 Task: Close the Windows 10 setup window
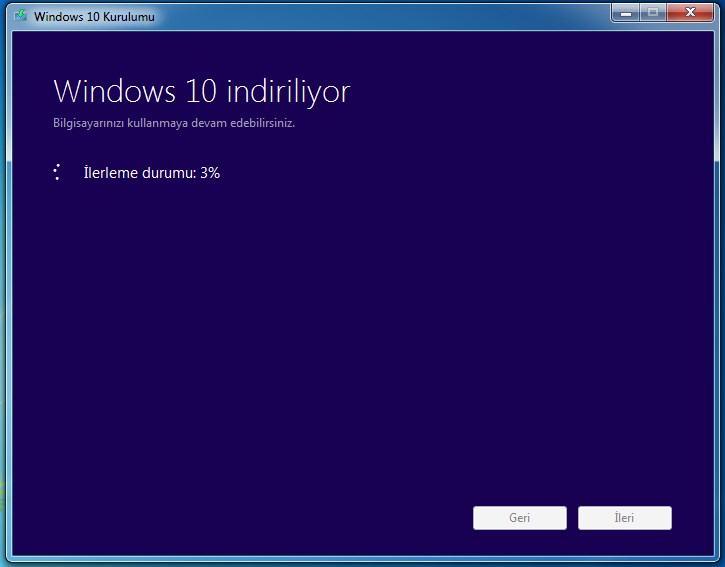point(690,12)
